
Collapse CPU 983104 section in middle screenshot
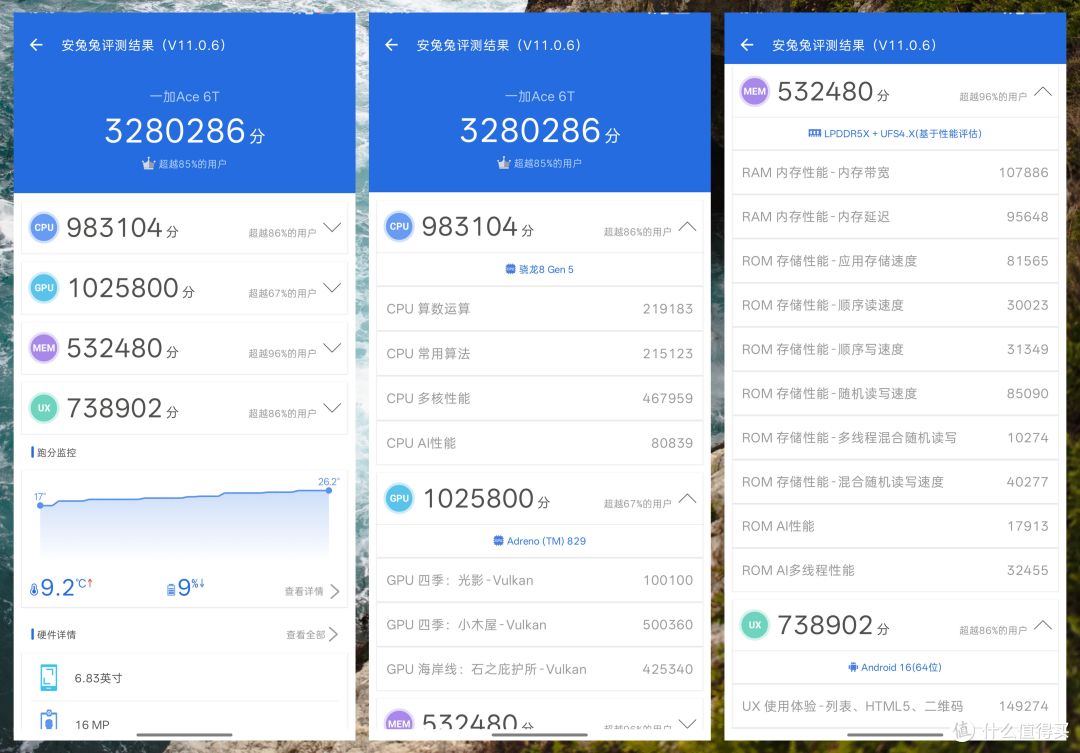coord(687,226)
